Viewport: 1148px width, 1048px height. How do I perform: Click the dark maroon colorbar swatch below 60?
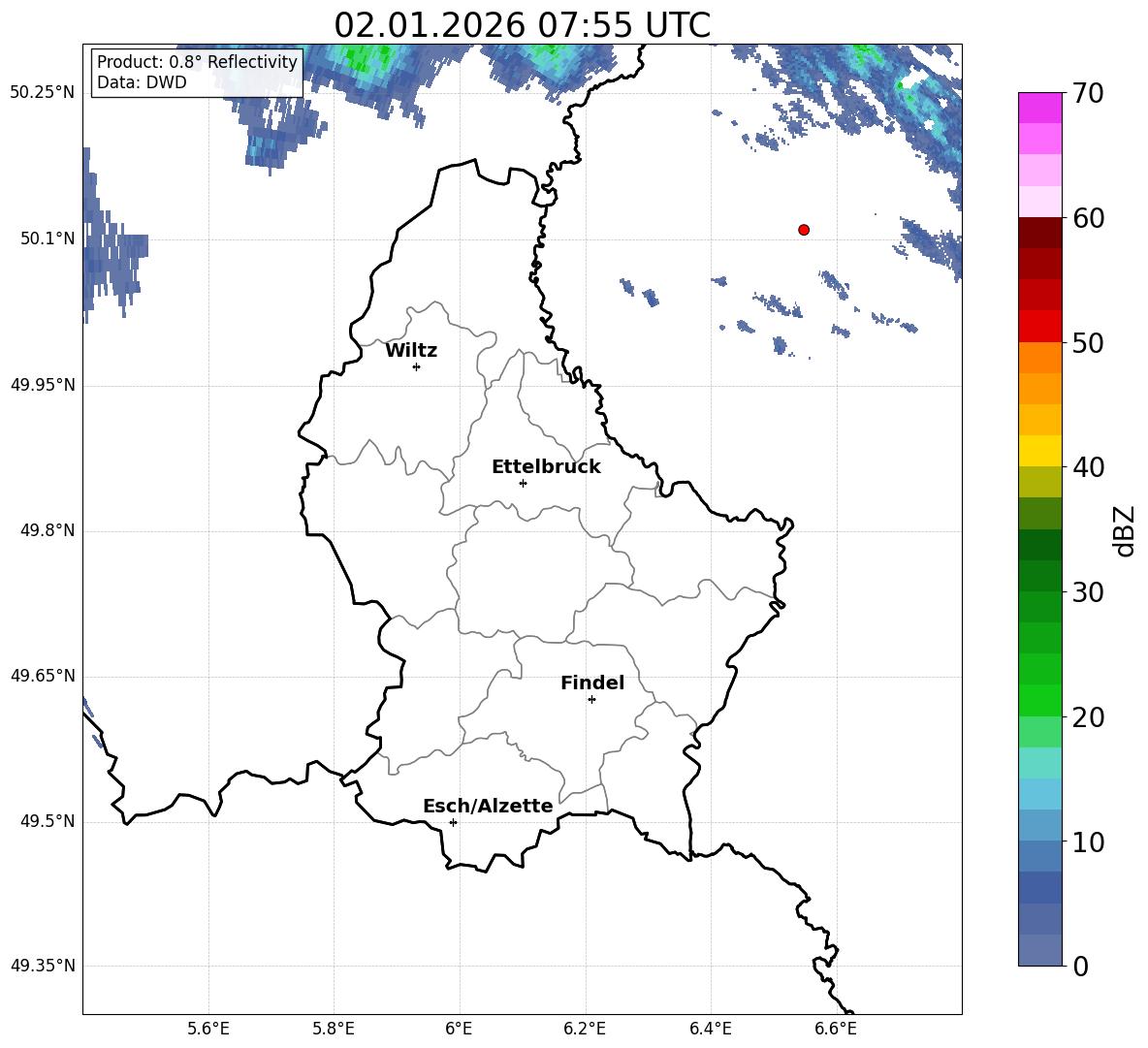1039,234
